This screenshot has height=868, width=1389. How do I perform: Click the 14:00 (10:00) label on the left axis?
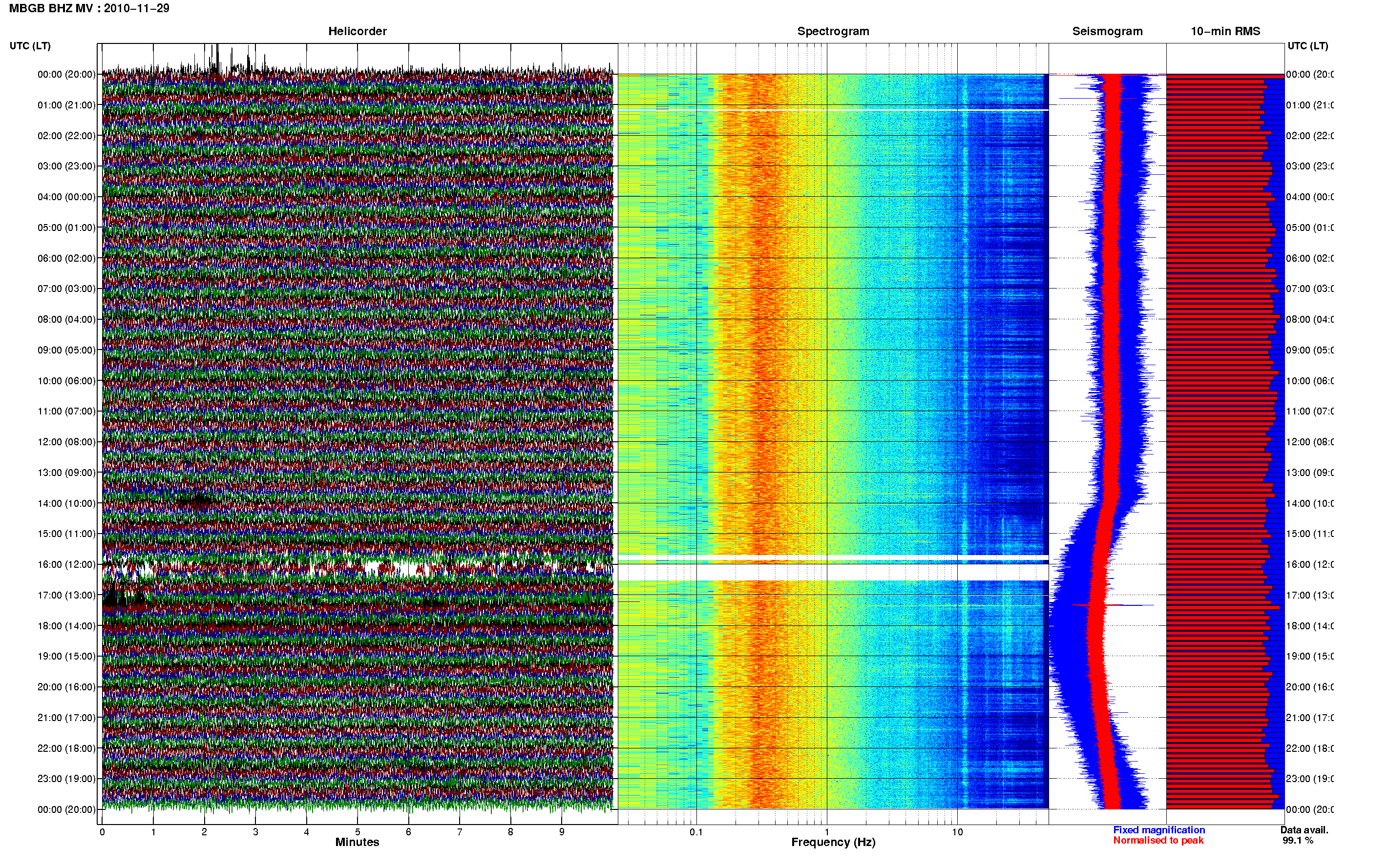tap(66, 503)
